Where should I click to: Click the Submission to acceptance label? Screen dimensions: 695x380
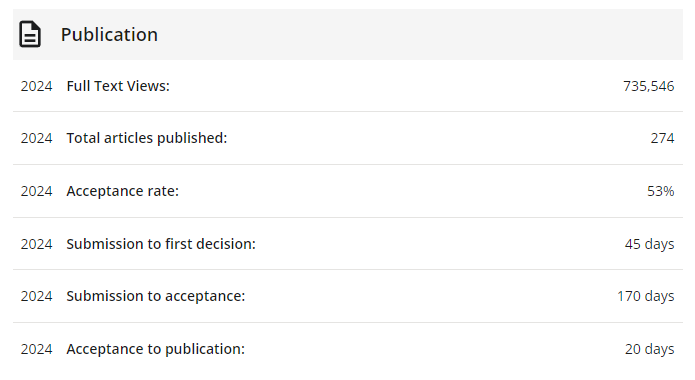[156, 296]
